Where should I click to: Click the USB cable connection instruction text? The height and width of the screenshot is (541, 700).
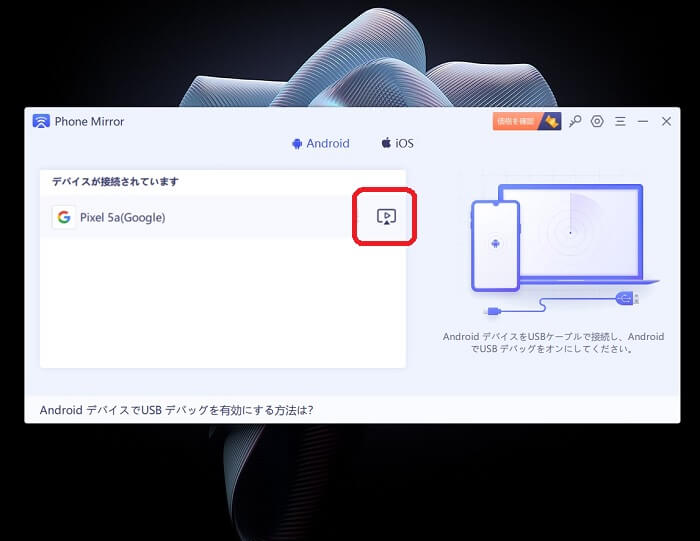coord(553,342)
